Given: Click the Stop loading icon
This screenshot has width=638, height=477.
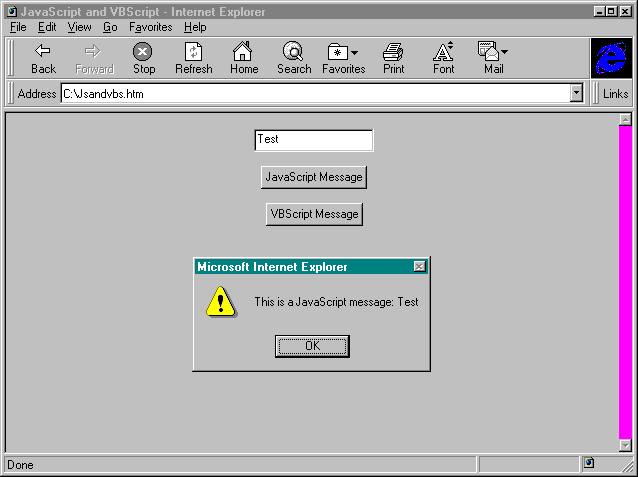Looking at the screenshot, I should click(142, 52).
